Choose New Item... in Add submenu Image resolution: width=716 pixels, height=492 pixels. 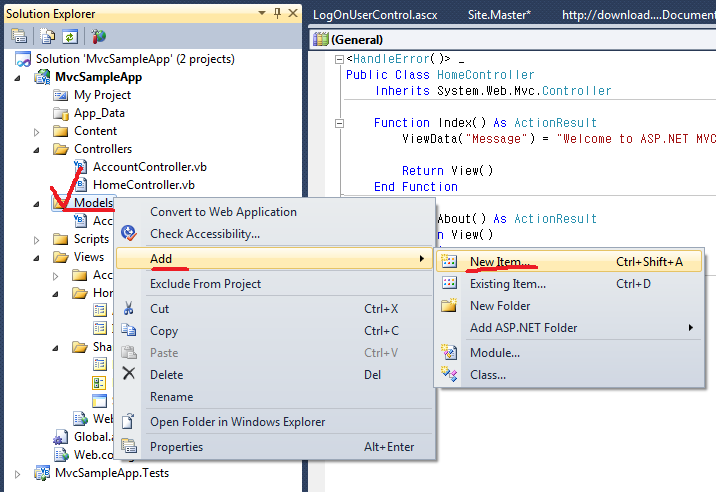click(569, 261)
